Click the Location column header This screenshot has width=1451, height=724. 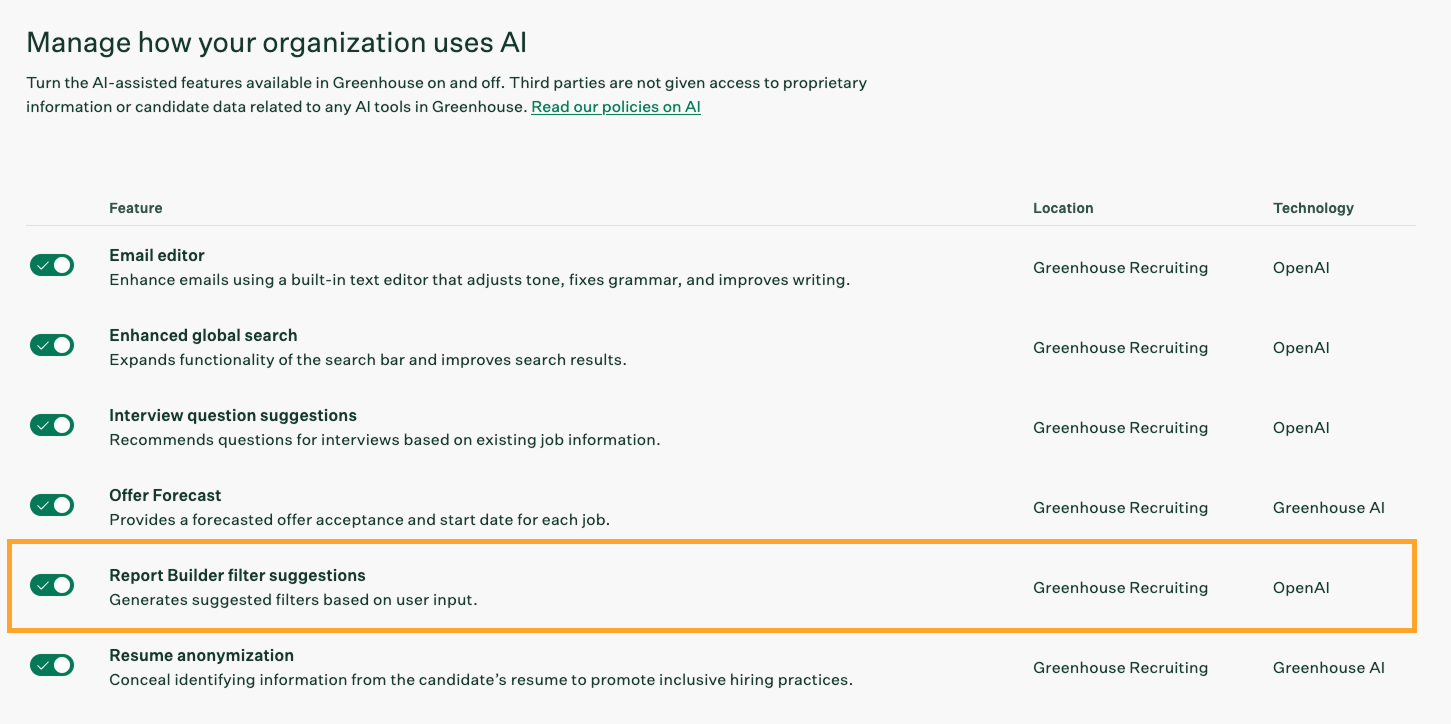tap(1062, 208)
